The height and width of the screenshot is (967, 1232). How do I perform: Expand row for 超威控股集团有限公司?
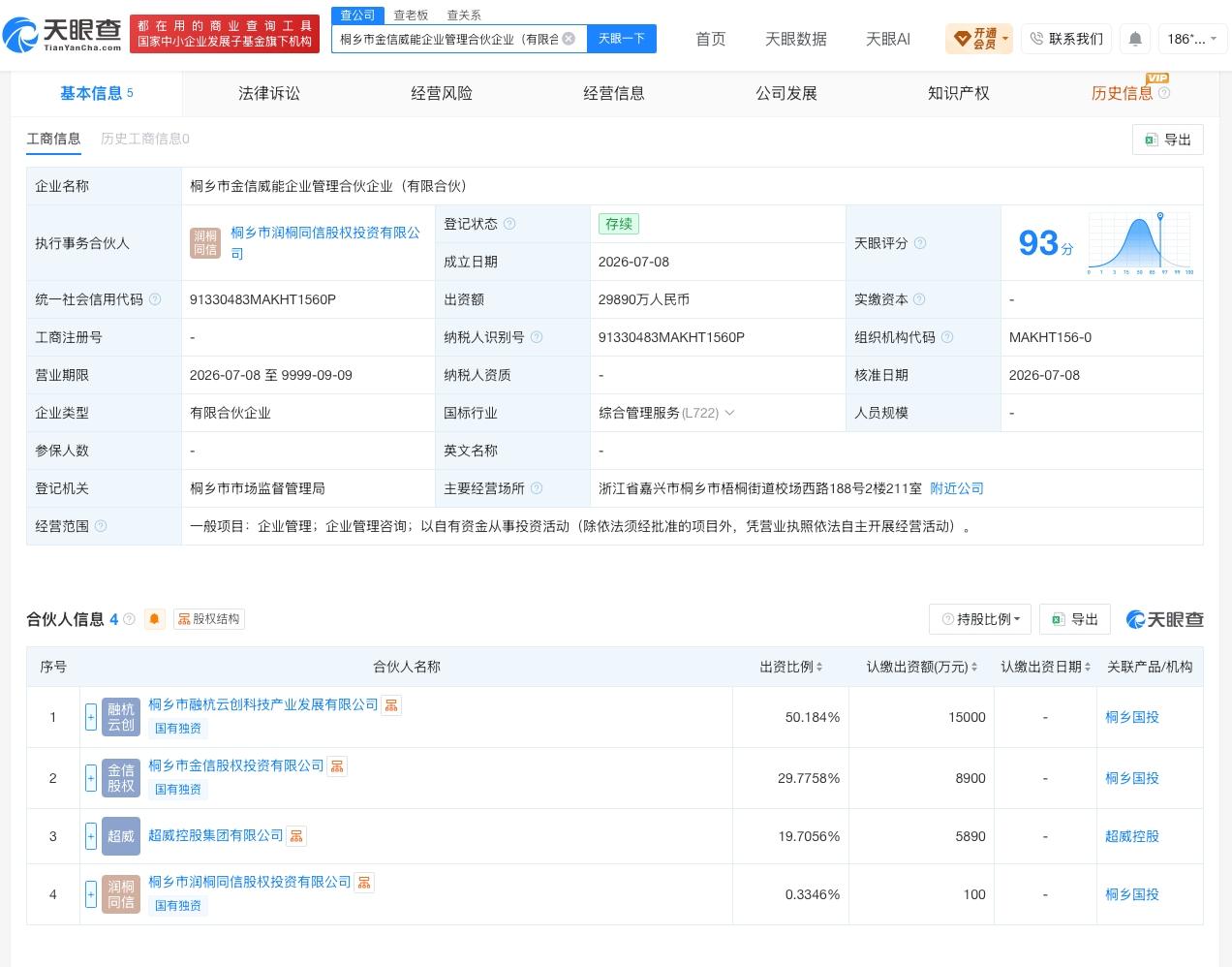tap(91, 836)
